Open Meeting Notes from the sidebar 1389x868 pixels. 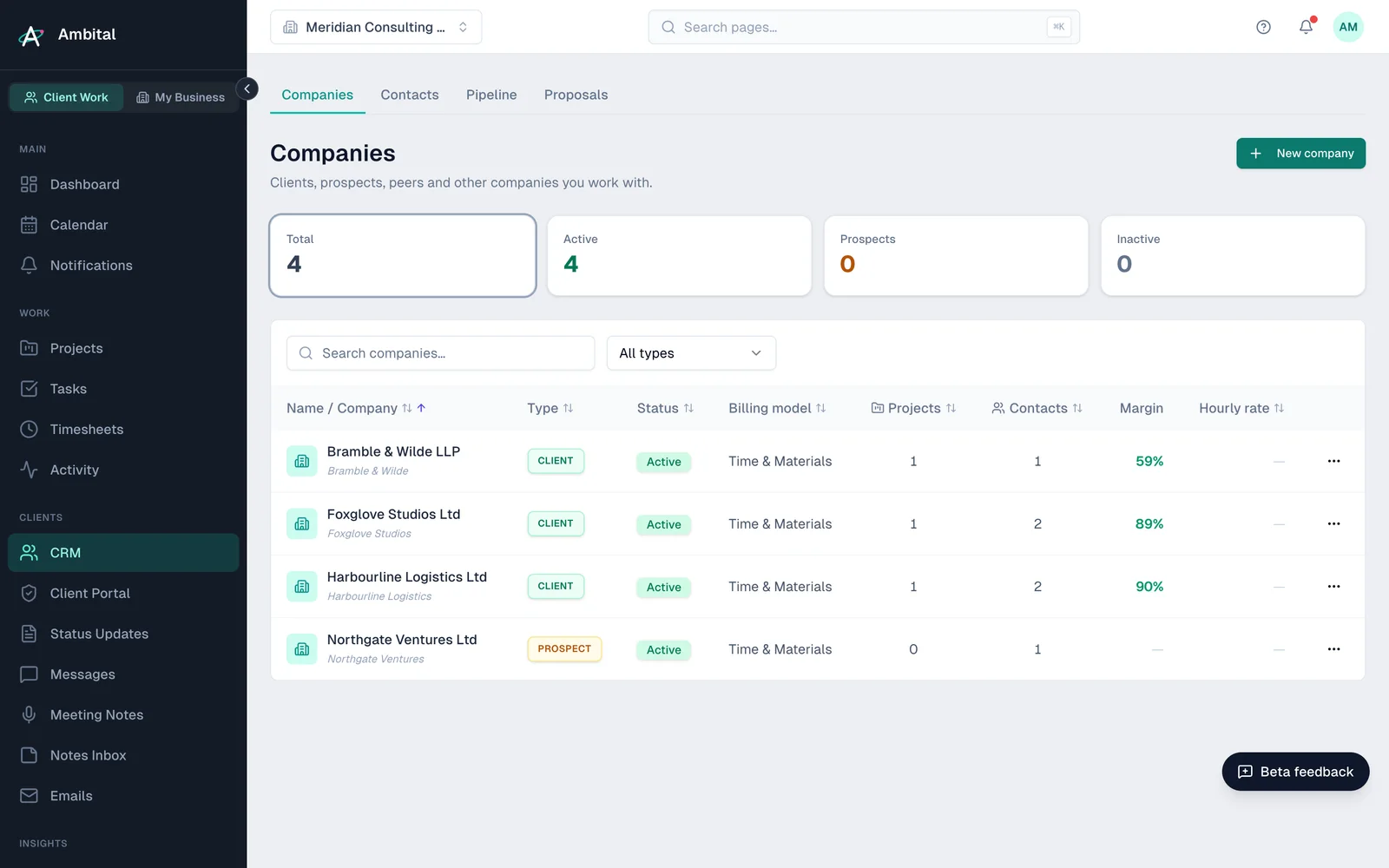click(x=123, y=714)
